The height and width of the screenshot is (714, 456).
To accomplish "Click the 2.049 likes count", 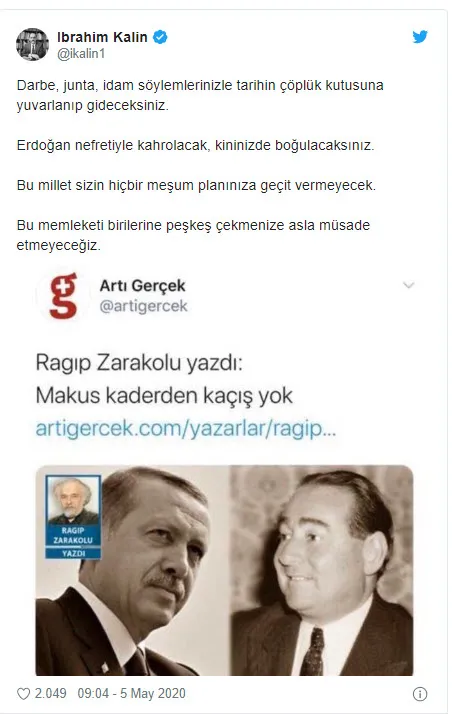I will point(51,694).
